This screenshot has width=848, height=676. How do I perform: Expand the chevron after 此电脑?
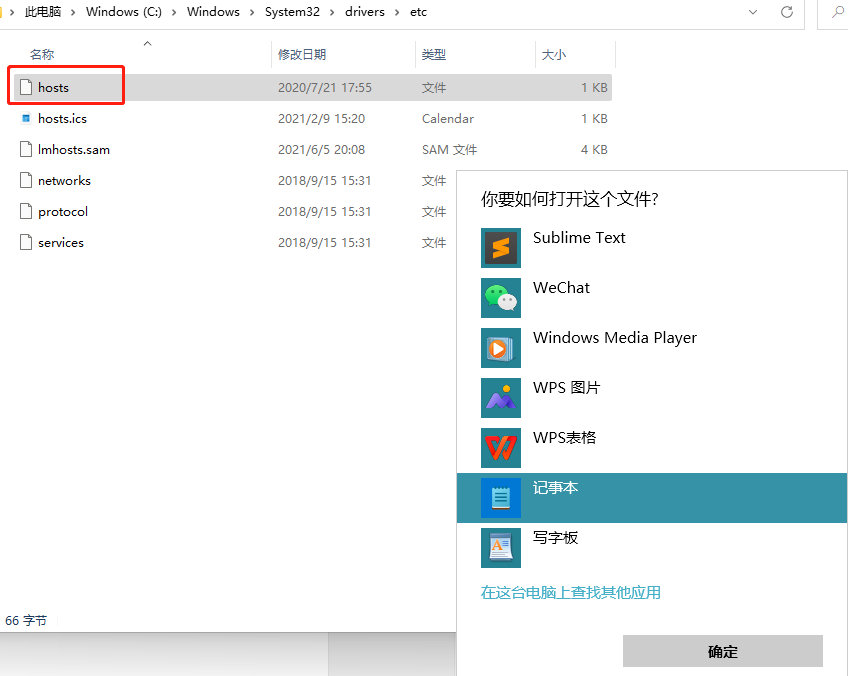(x=73, y=12)
